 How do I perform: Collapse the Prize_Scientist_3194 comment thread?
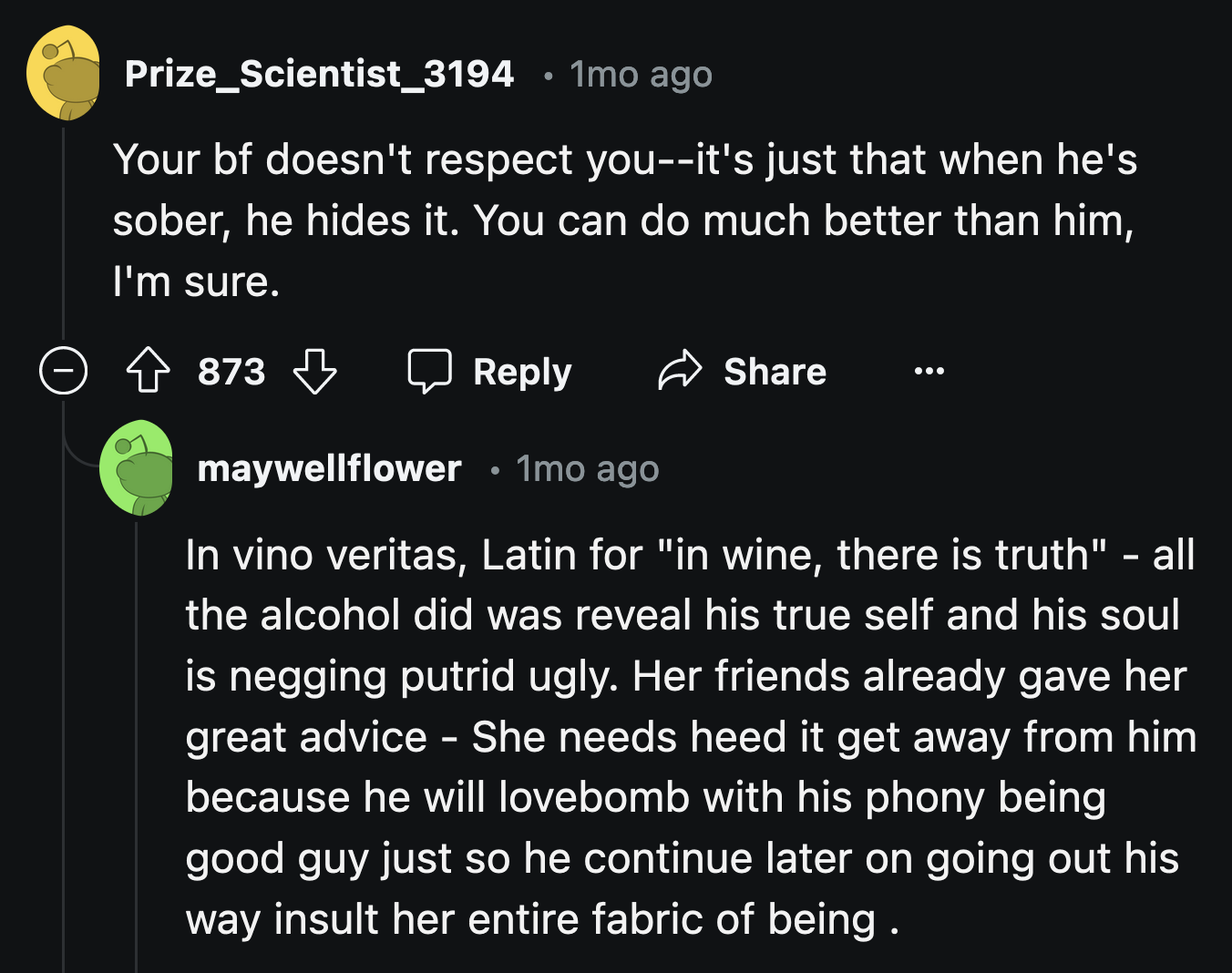coord(62,371)
